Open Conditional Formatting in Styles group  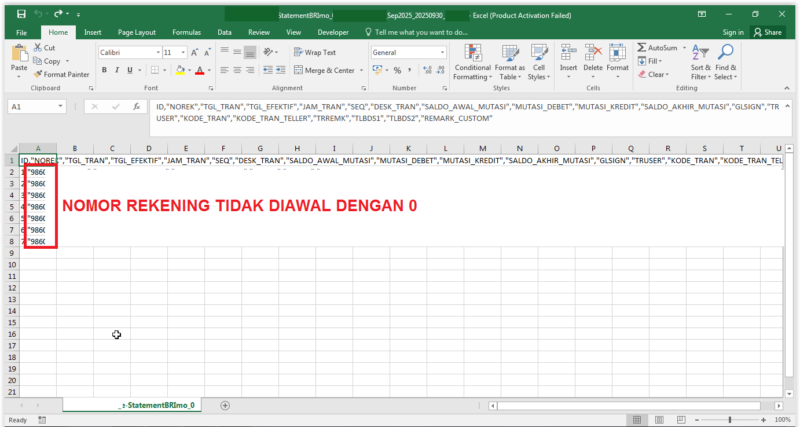472,61
